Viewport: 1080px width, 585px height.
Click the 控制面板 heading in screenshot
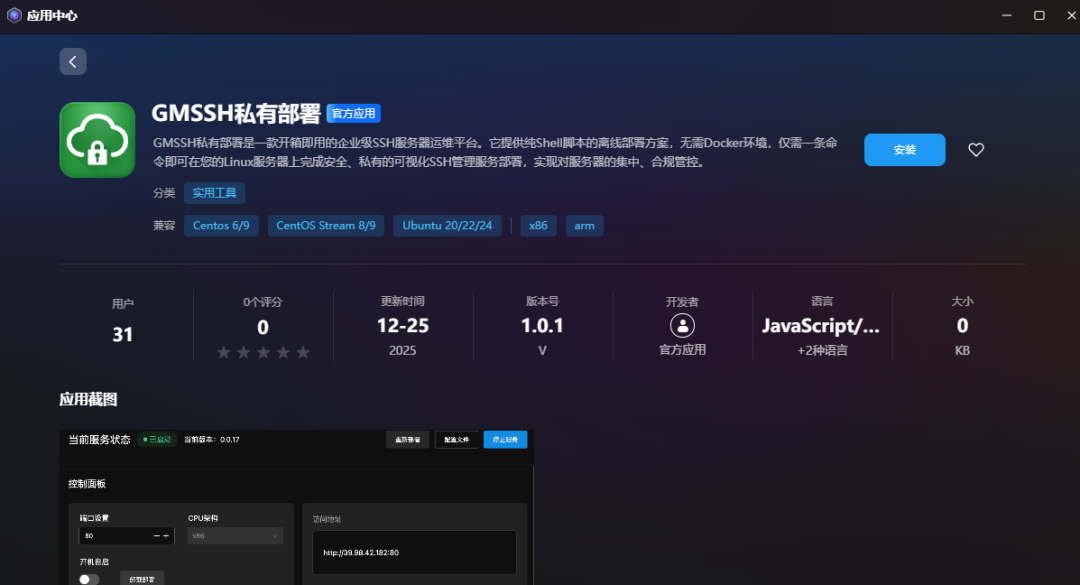coord(87,484)
